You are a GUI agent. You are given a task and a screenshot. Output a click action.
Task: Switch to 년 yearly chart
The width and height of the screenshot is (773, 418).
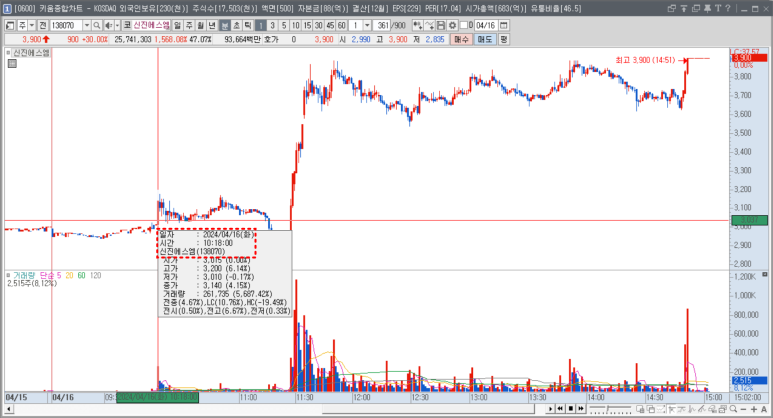tap(212, 26)
